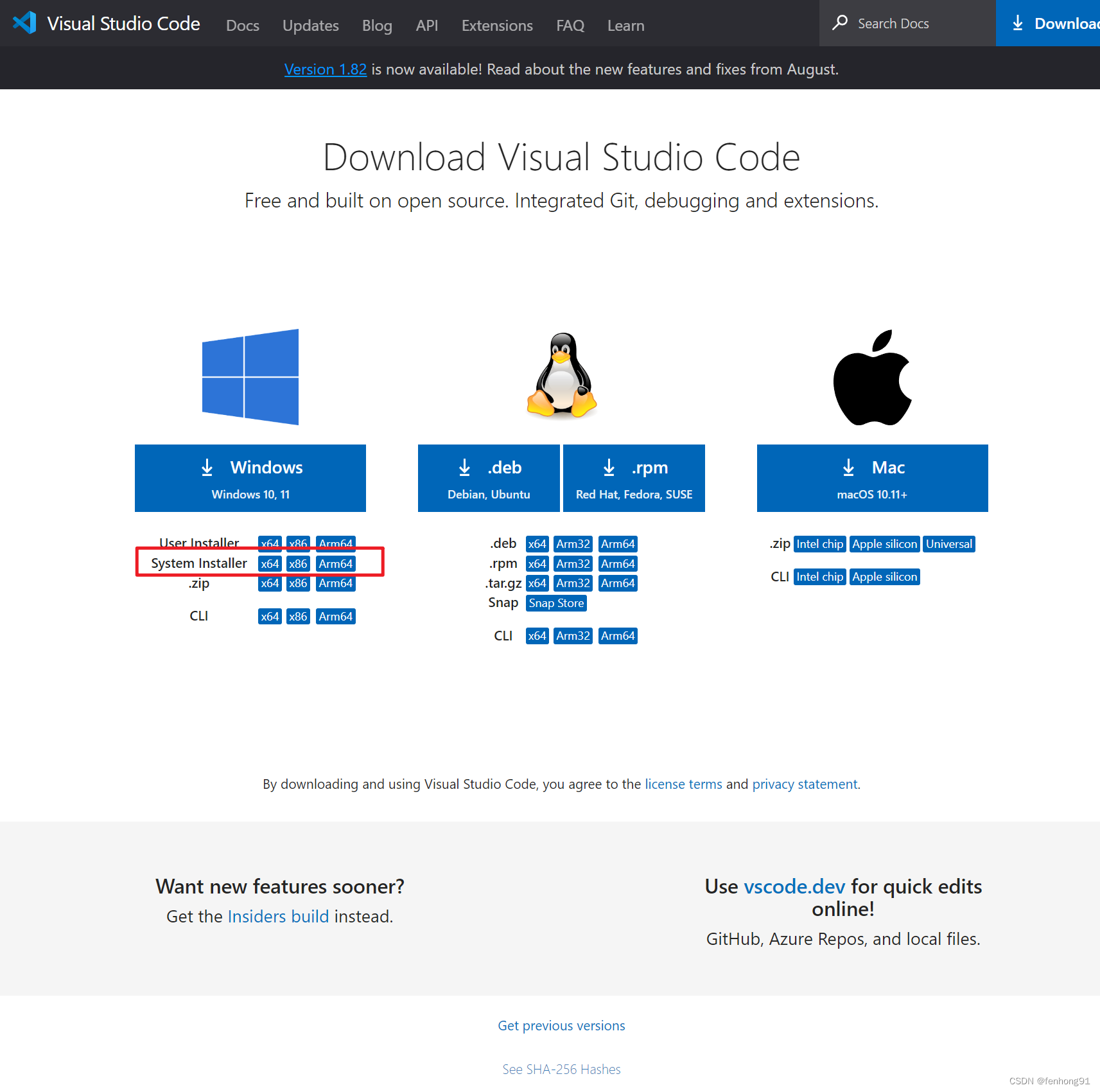Image resolution: width=1100 pixels, height=1092 pixels.
Task: Click the Apple logo icon
Action: pyautogui.click(x=871, y=377)
